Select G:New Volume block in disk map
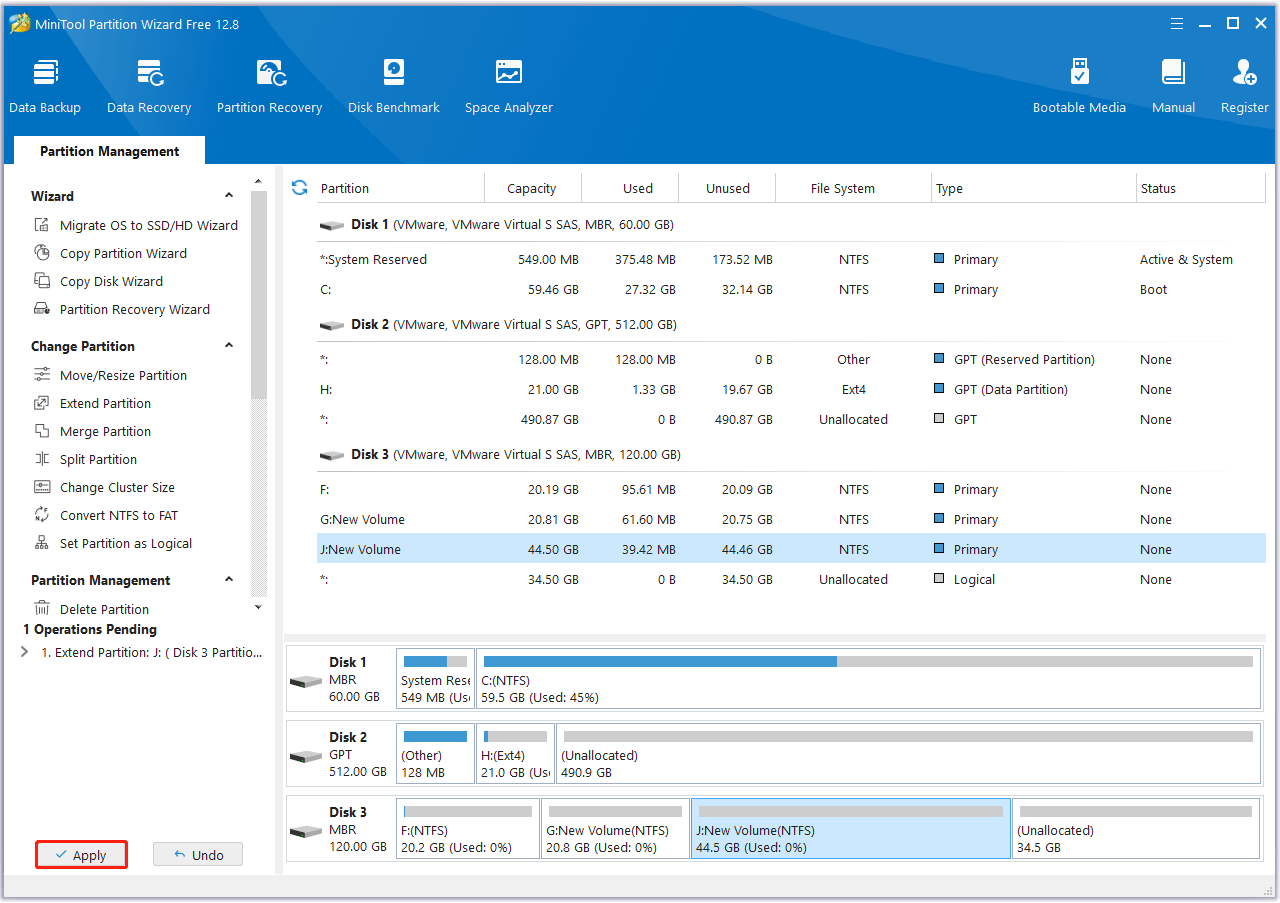 pos(616,829)
